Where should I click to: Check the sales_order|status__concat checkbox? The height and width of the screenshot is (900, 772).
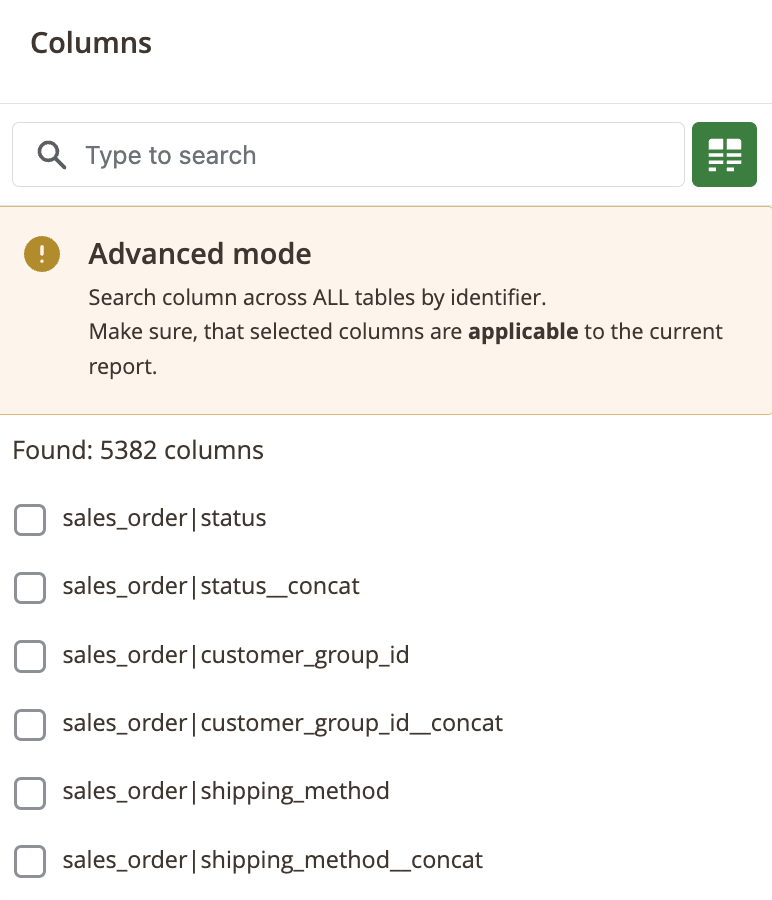coord(30,588)
